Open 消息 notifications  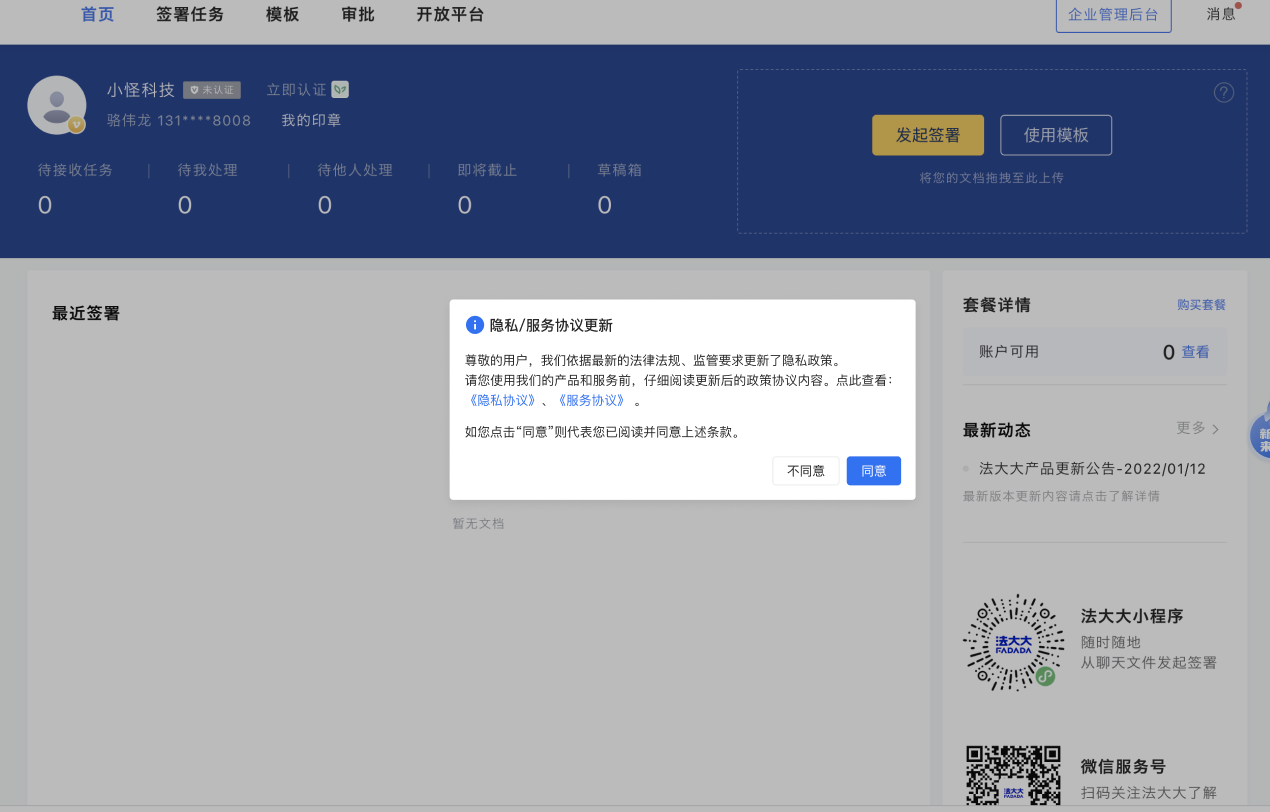(1221, 14)
